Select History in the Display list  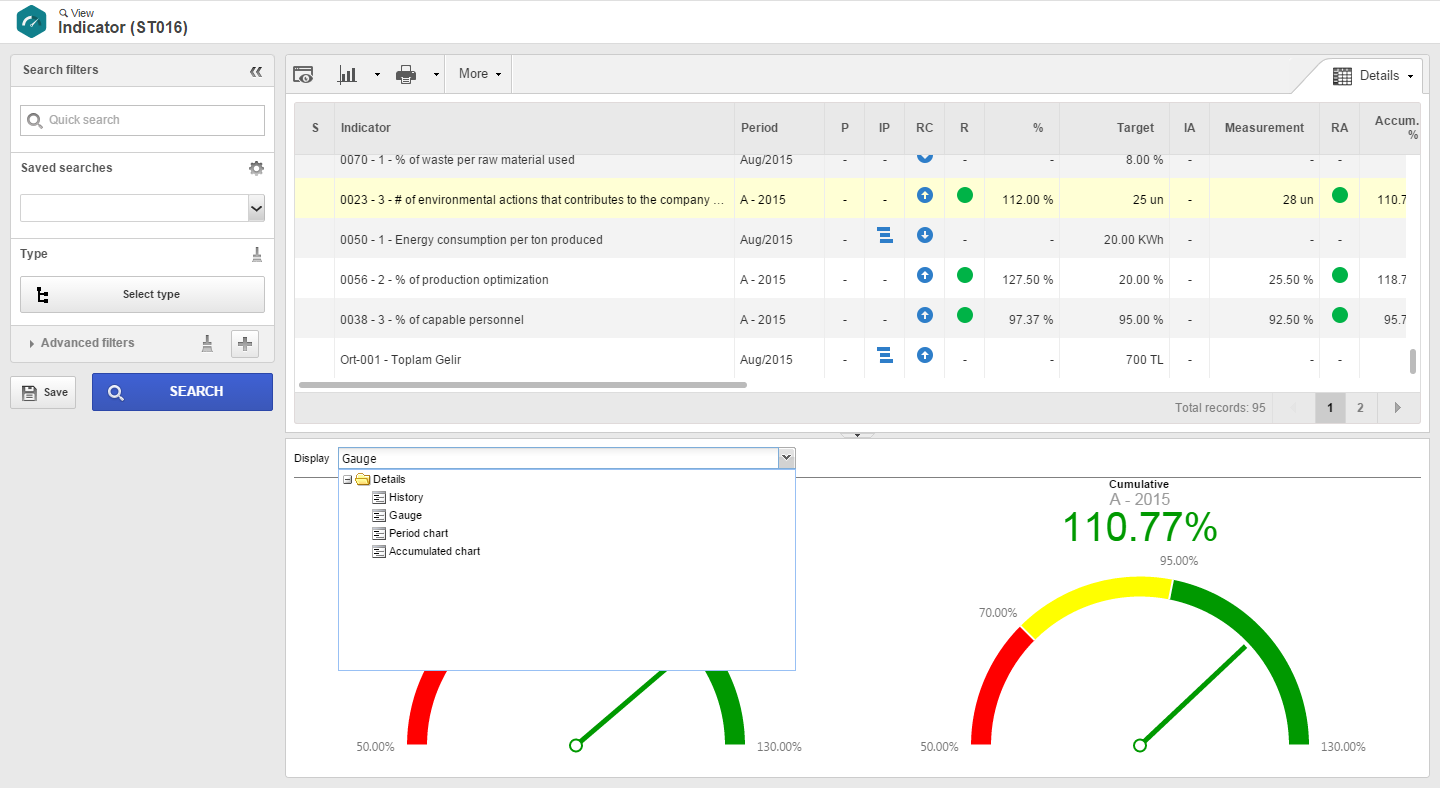tap(406, 498)
